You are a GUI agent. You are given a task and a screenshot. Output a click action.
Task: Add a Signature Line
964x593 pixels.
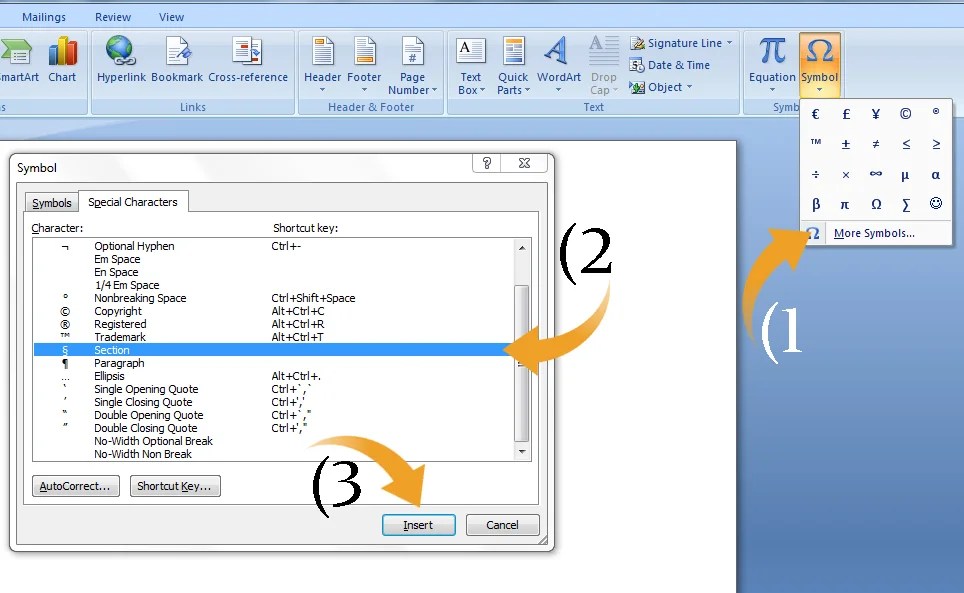coord(678,42)
